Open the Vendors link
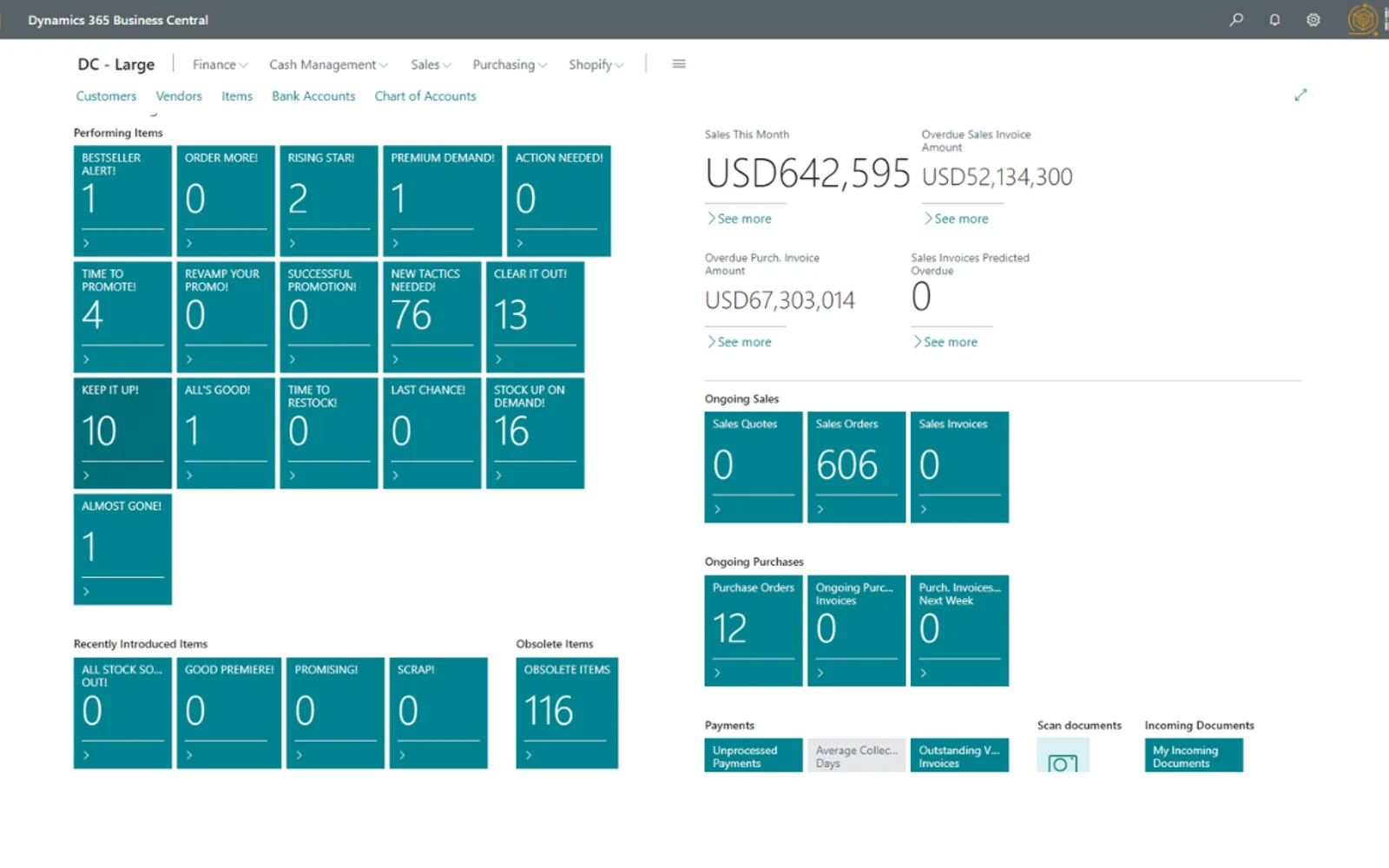Viewport: 1389px width, 868px height. [179, 96]
